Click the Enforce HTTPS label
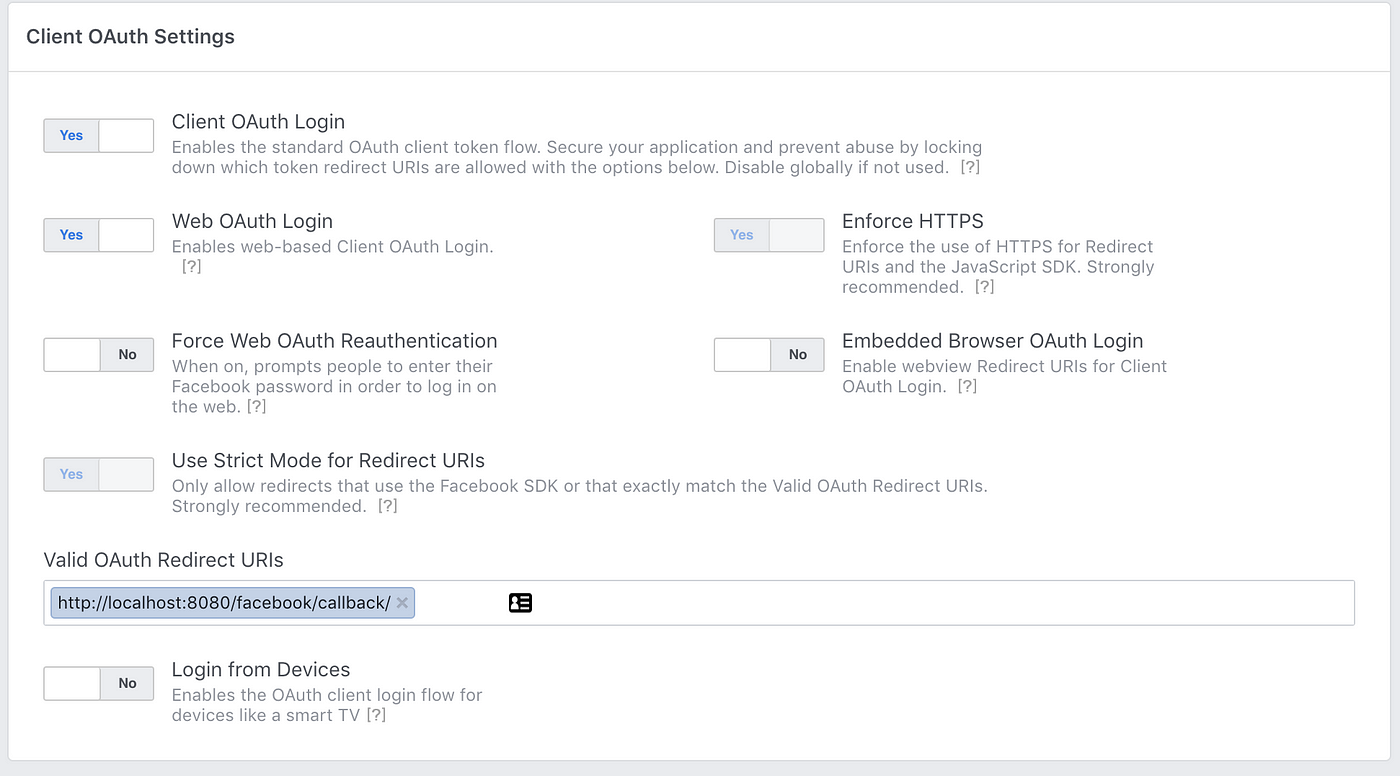The width and height of the screenshot is (1400, 776). point(913,221)
